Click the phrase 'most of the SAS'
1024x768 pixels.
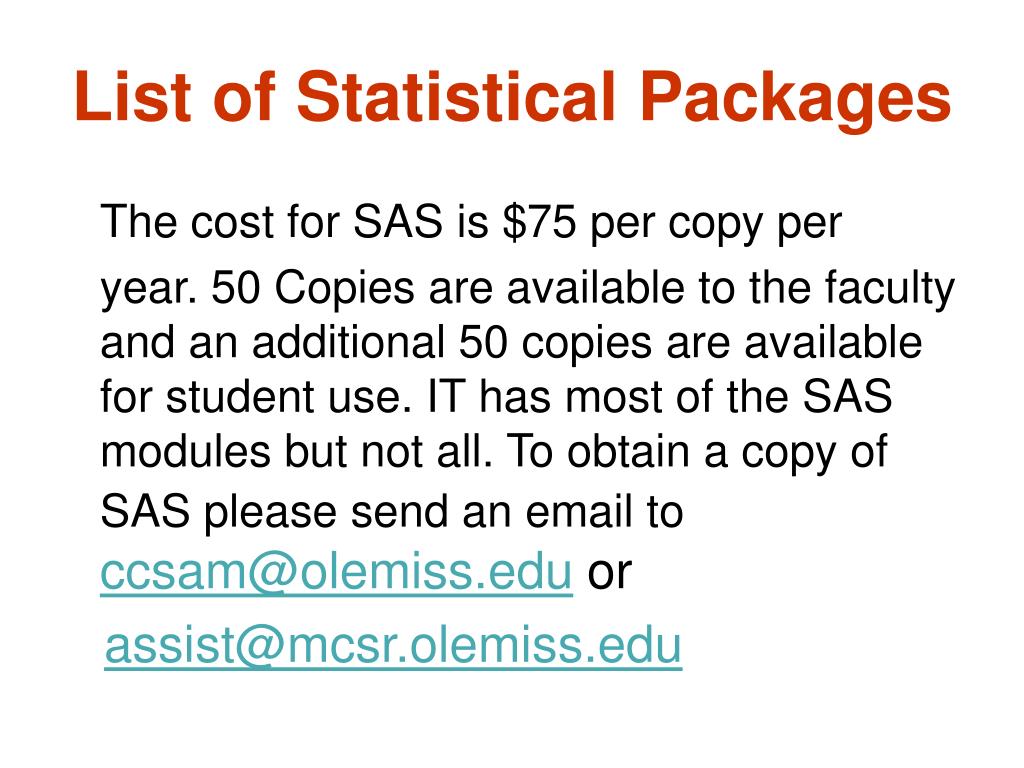729,396
